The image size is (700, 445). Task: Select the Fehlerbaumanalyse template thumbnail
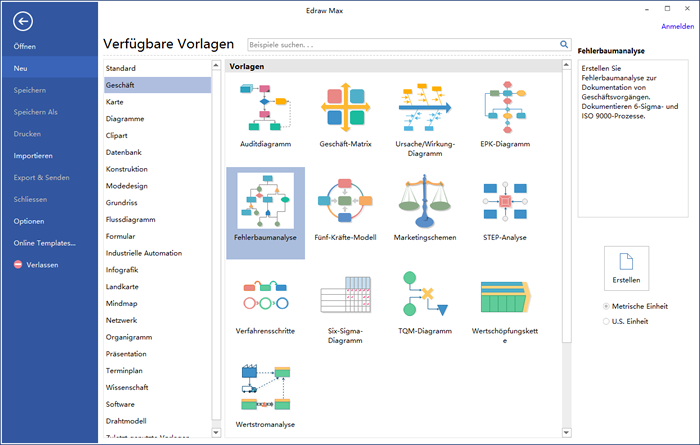(x=265, y=201)
